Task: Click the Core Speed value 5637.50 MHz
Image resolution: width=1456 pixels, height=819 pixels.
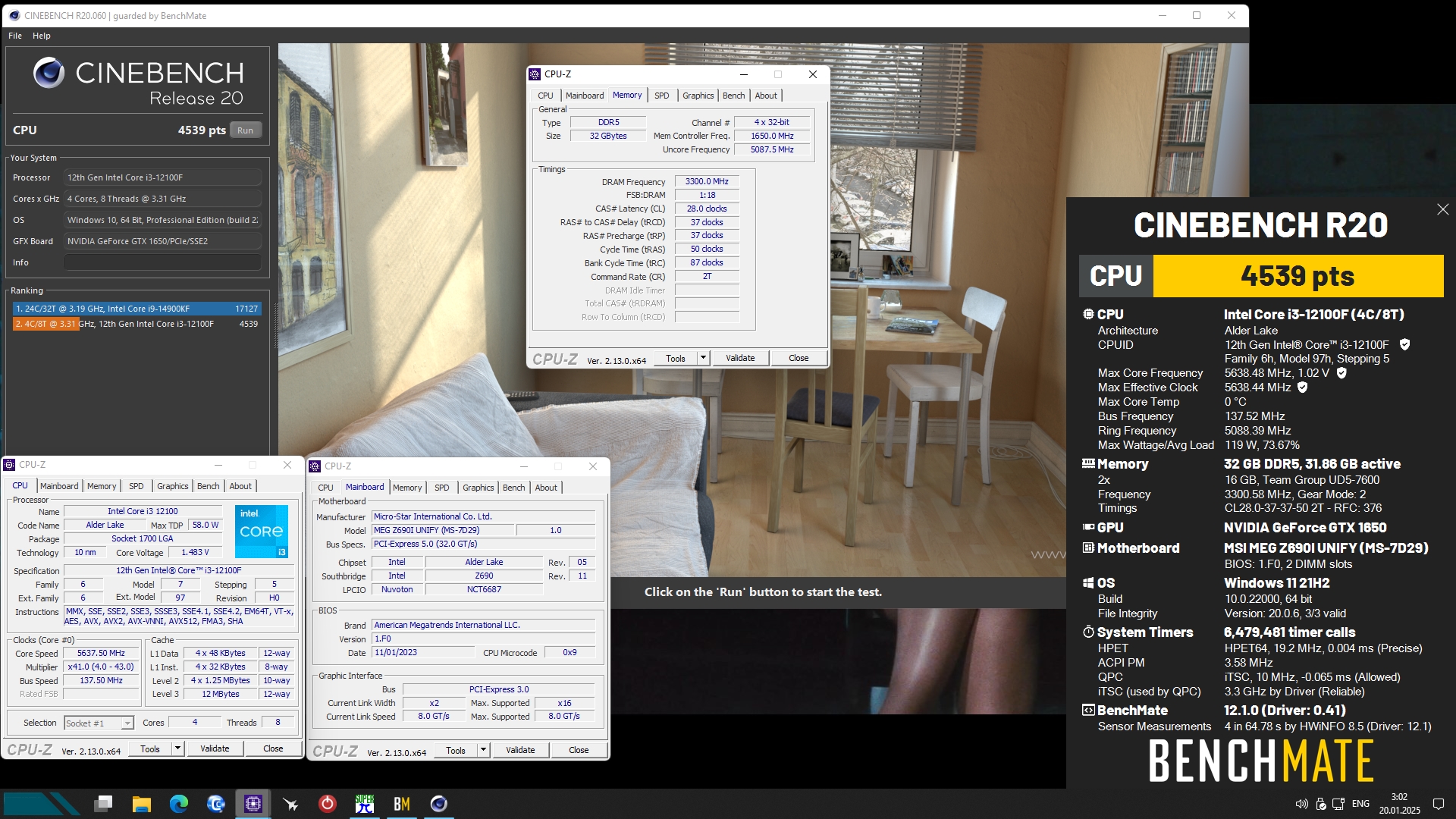Action: pos(101,653)
